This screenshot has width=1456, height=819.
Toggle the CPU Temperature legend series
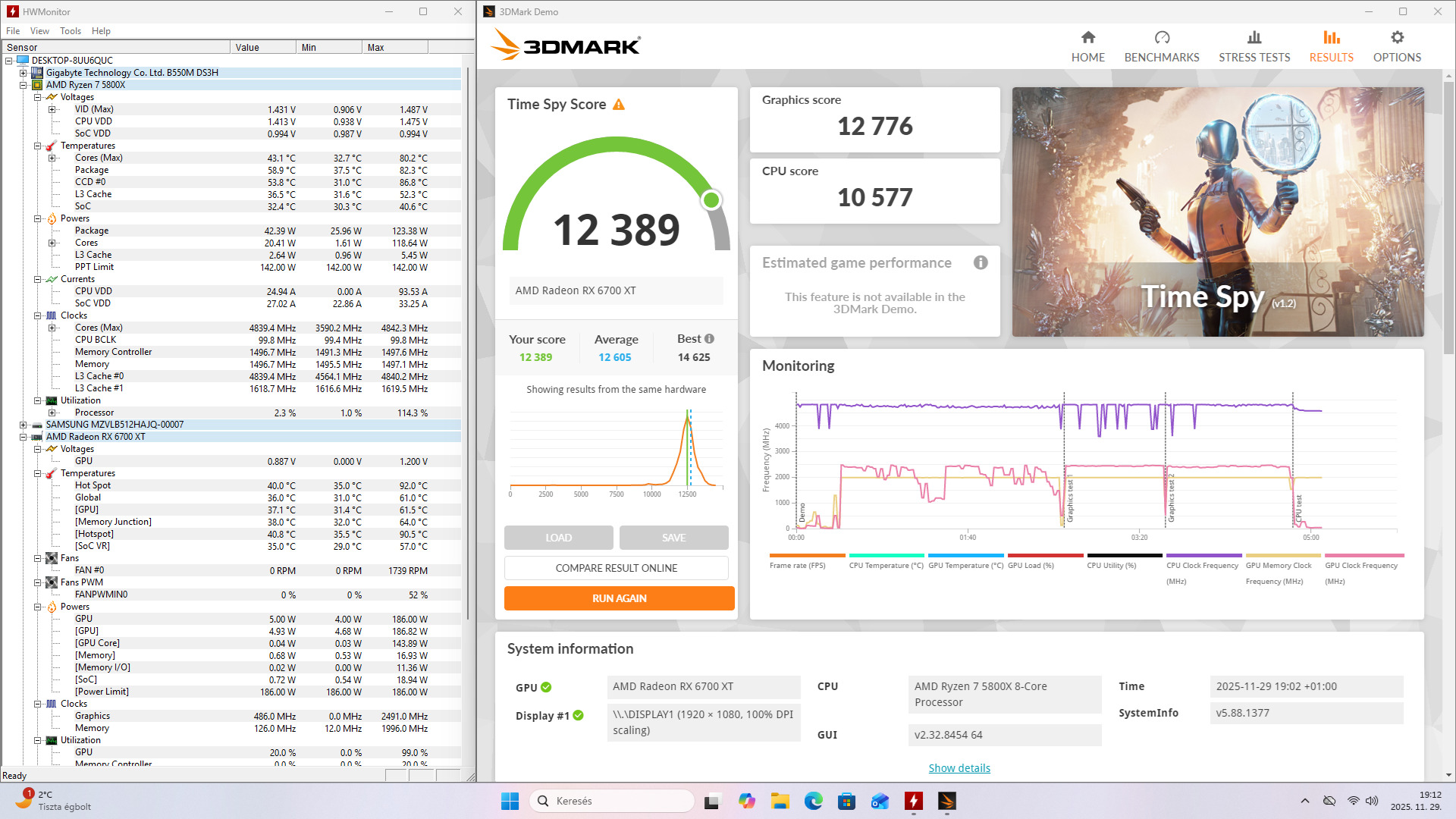tap(886, 566)
